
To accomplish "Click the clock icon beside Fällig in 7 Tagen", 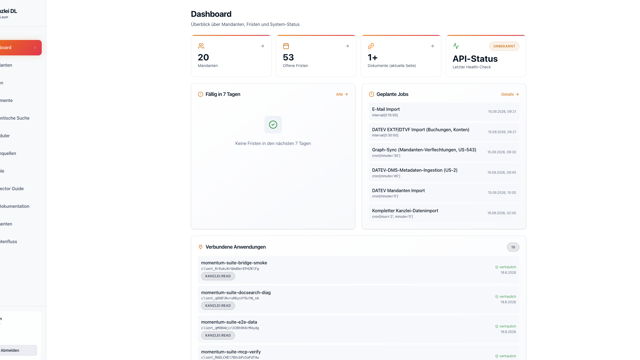I will (x=200, y=94).
